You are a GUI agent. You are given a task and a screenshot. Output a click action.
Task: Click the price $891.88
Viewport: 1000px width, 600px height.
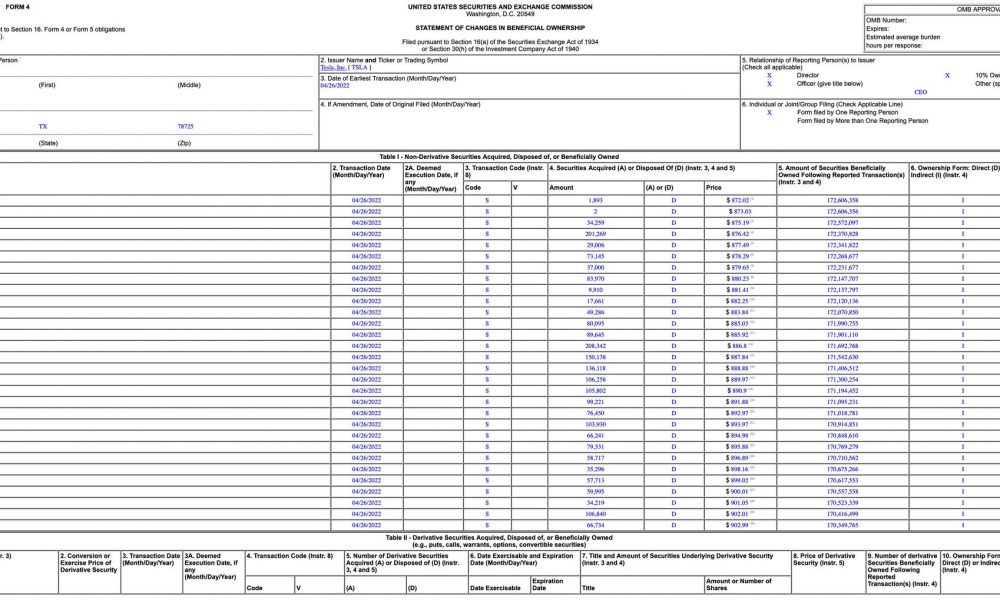pyautogui.click(x=738, y=402)
